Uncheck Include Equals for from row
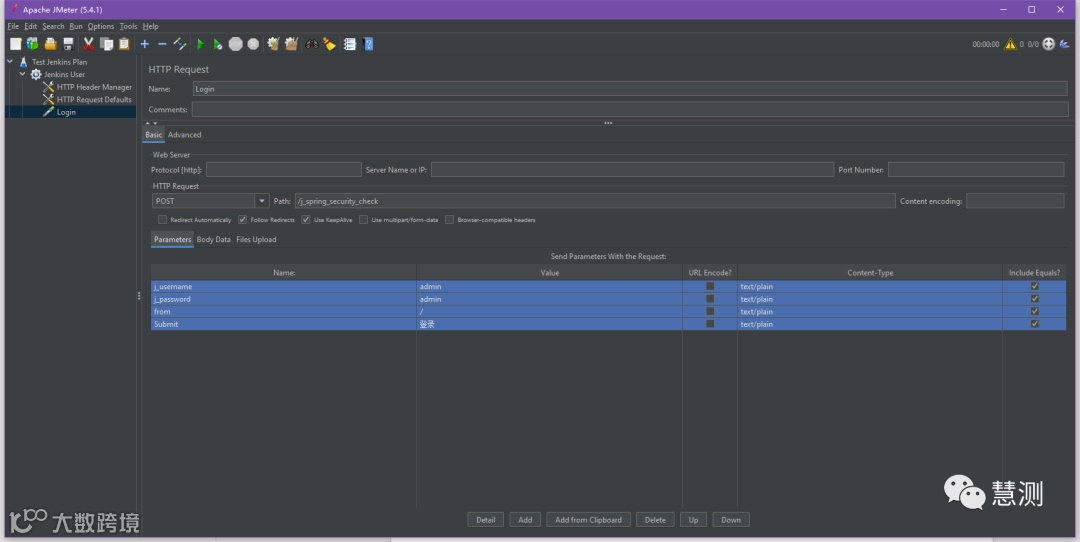Screen dimensions: 1080x542 pyautogui.click(x=1035, y=311)
